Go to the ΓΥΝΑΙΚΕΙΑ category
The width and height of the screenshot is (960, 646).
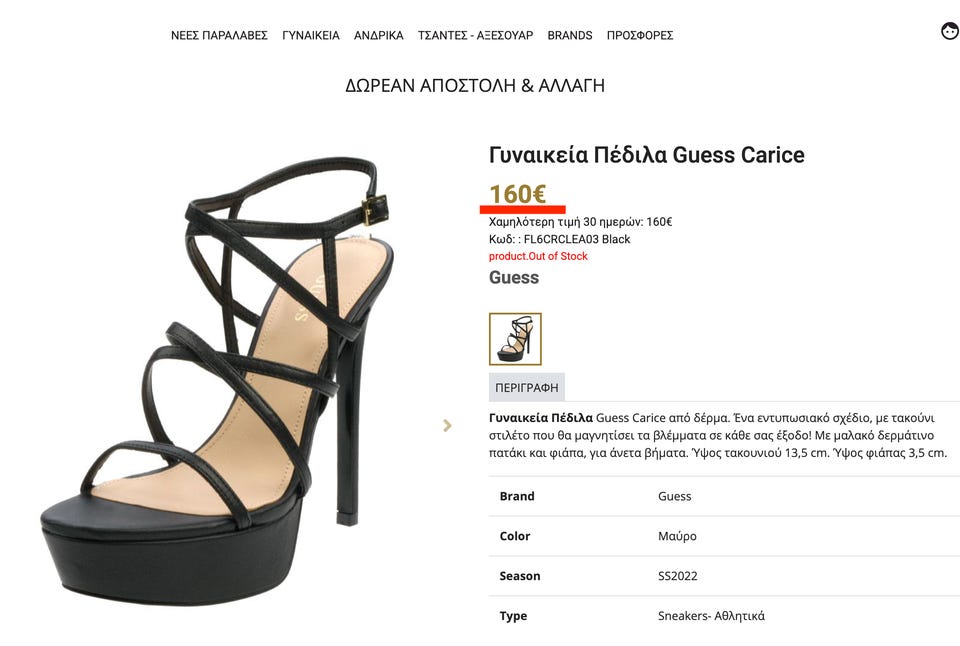311,35
